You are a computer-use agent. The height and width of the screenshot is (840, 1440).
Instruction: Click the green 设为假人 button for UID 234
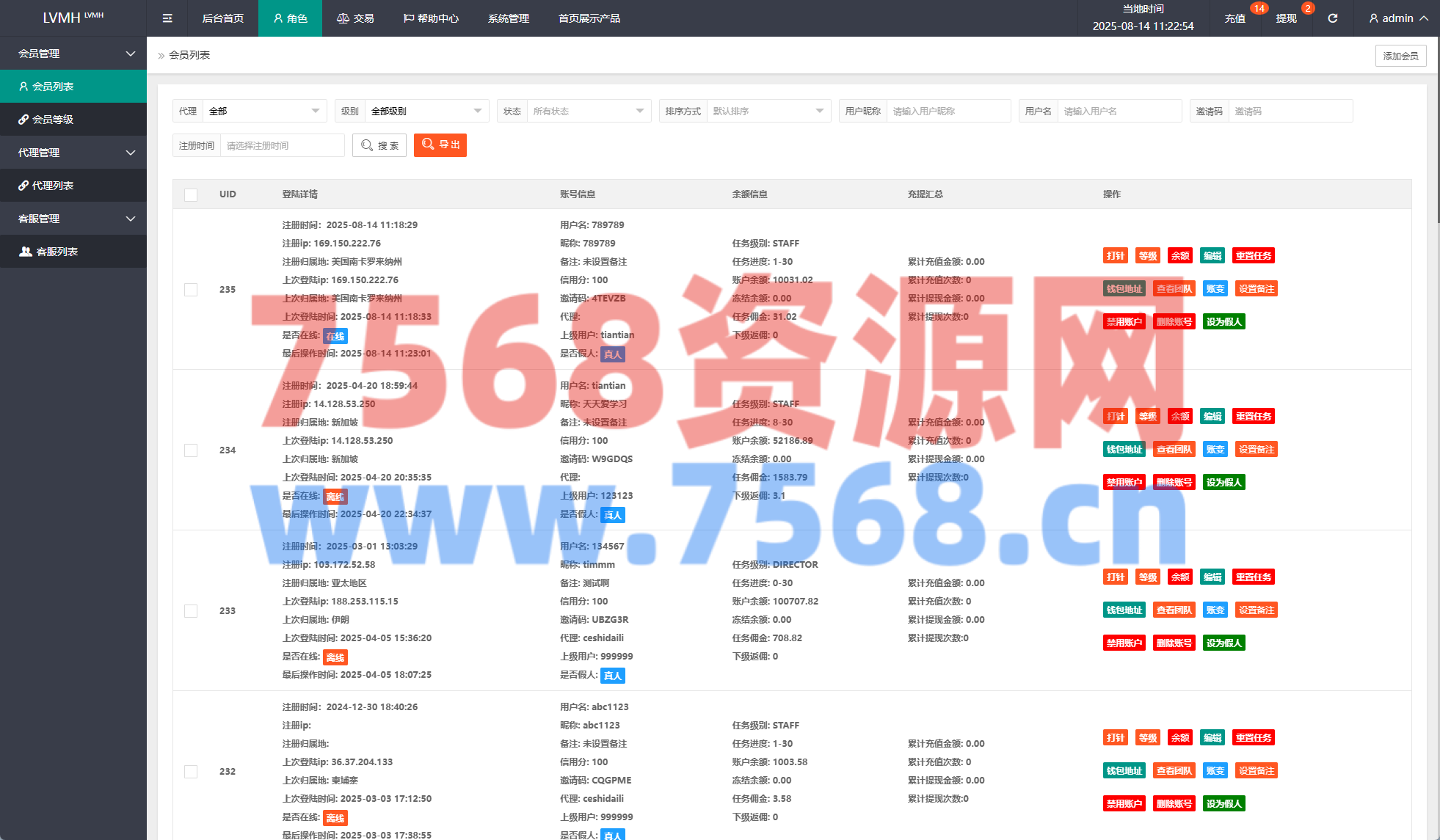click(x=1223, y=483)
